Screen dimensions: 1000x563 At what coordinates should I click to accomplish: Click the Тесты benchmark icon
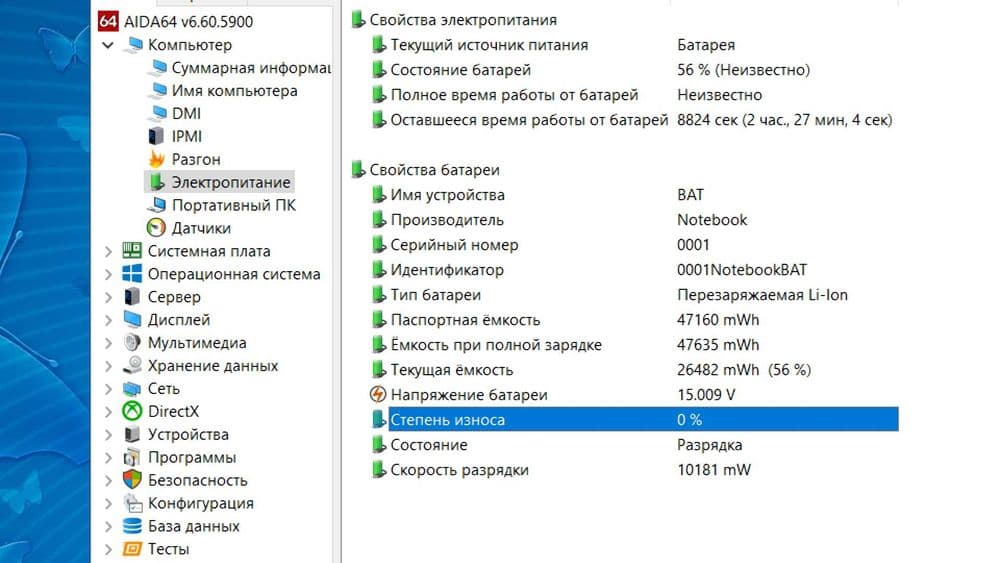click(132, 548)
